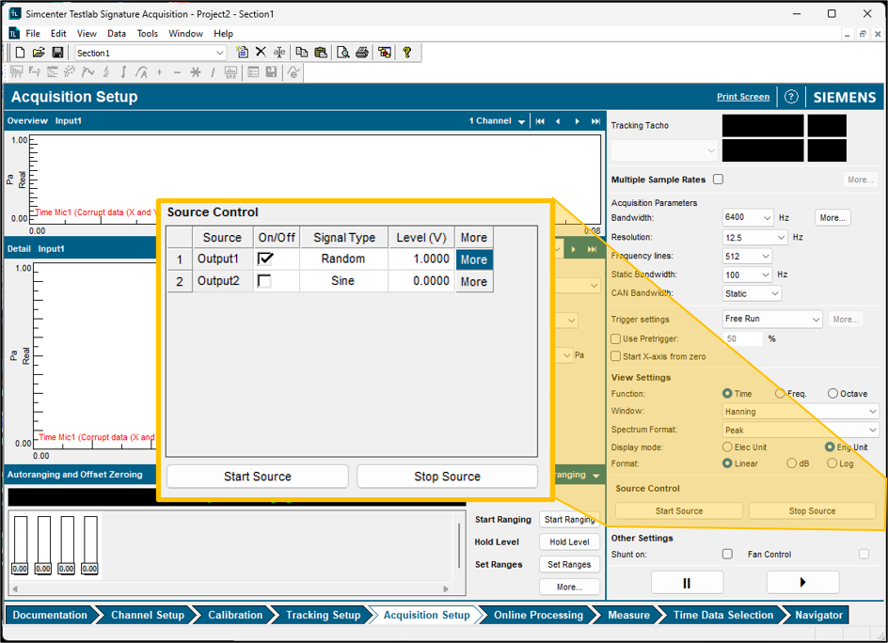Screen dimensions: 888x643
Task: Click the delete X toolbar icon
Action: point(261,52)
